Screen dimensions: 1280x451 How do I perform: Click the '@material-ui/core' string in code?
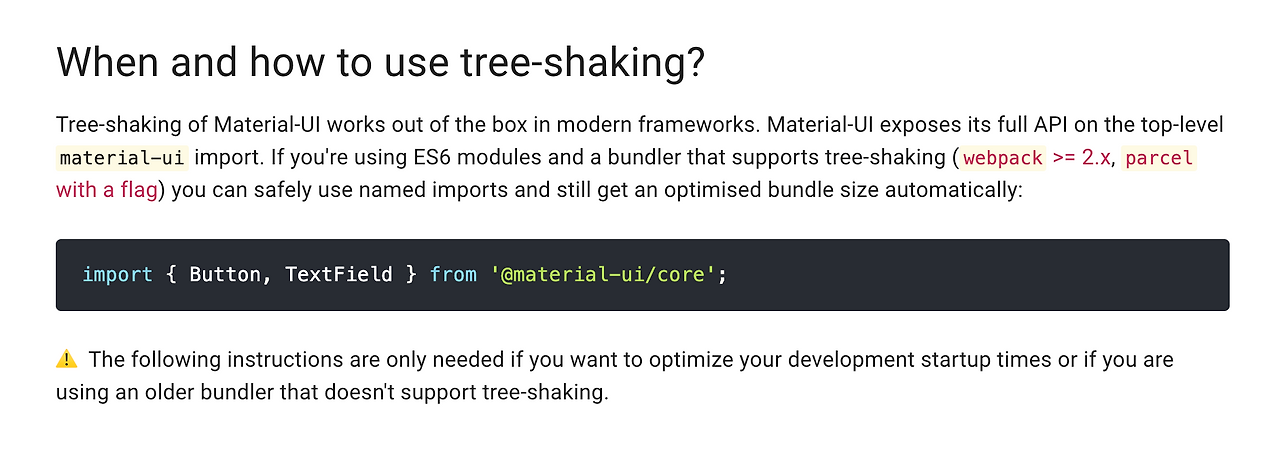[x=602, y=274]
